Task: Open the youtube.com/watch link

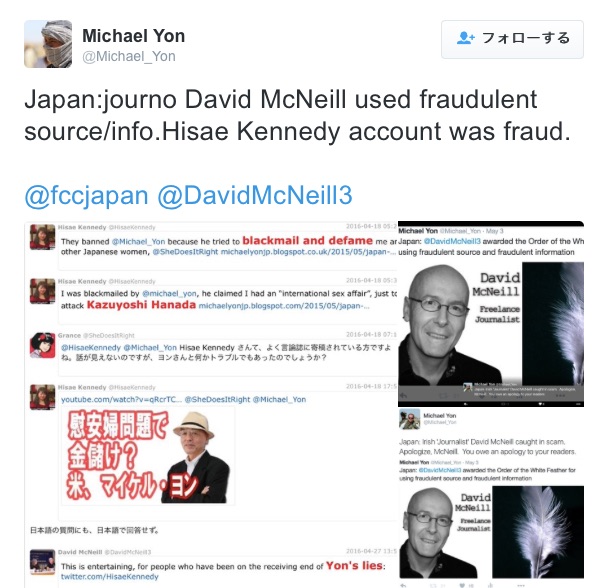Action: pyautogui.click(x=121, y=400)
